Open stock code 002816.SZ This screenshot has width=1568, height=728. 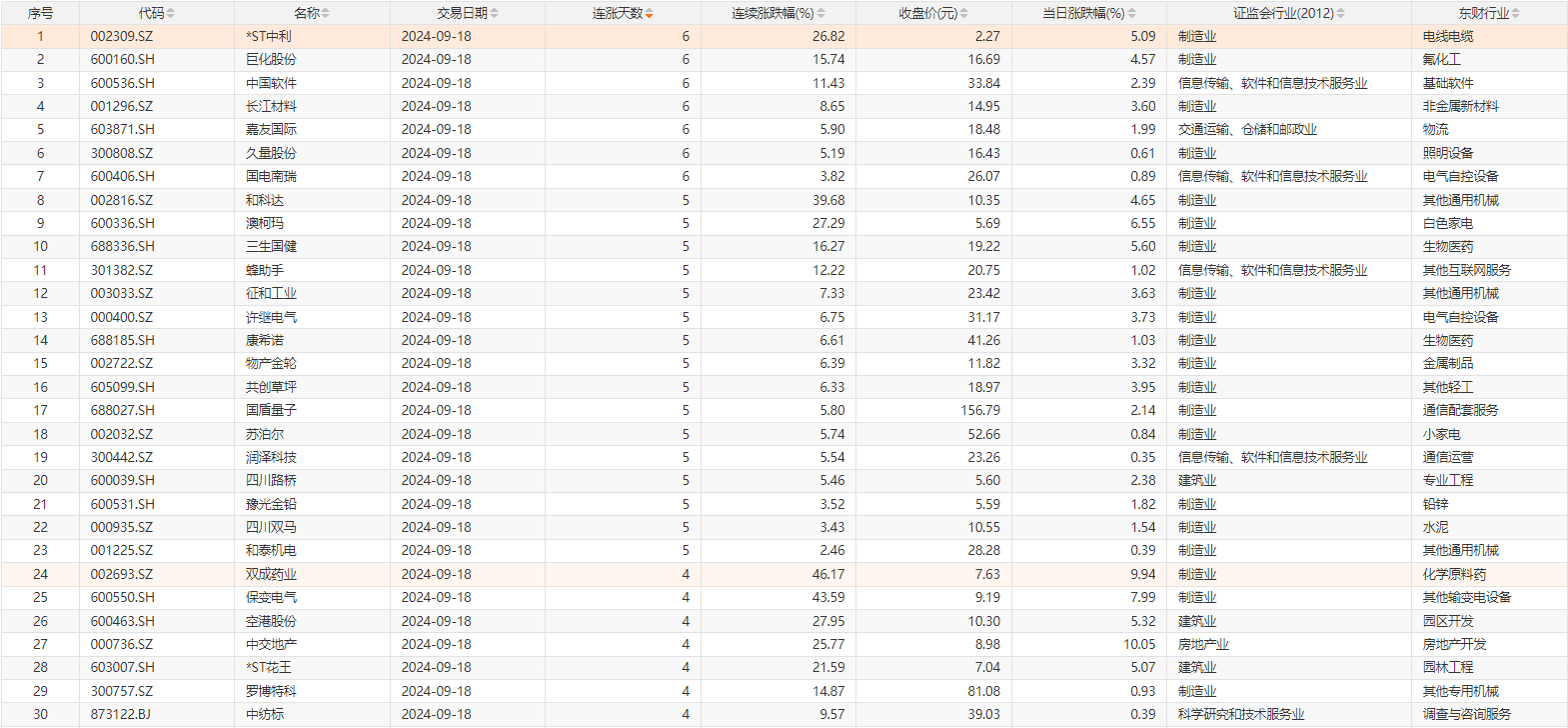(122, 200)
